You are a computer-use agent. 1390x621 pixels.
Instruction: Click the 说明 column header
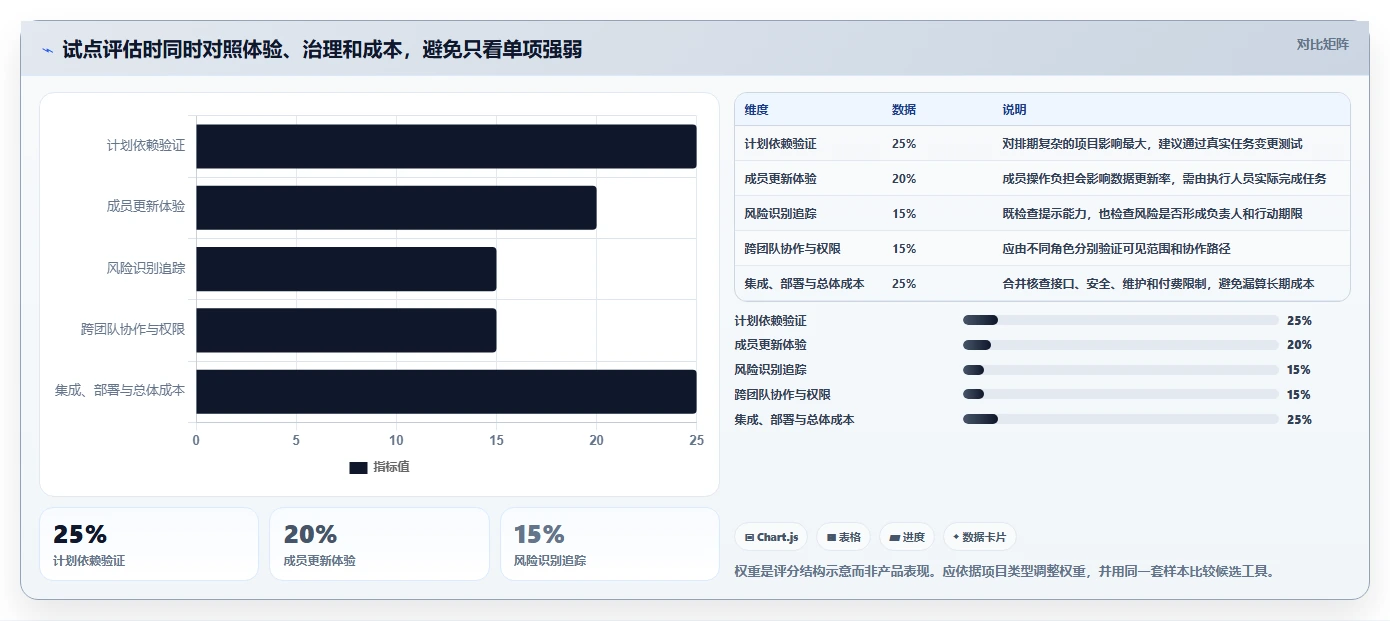pos(1015,110)
